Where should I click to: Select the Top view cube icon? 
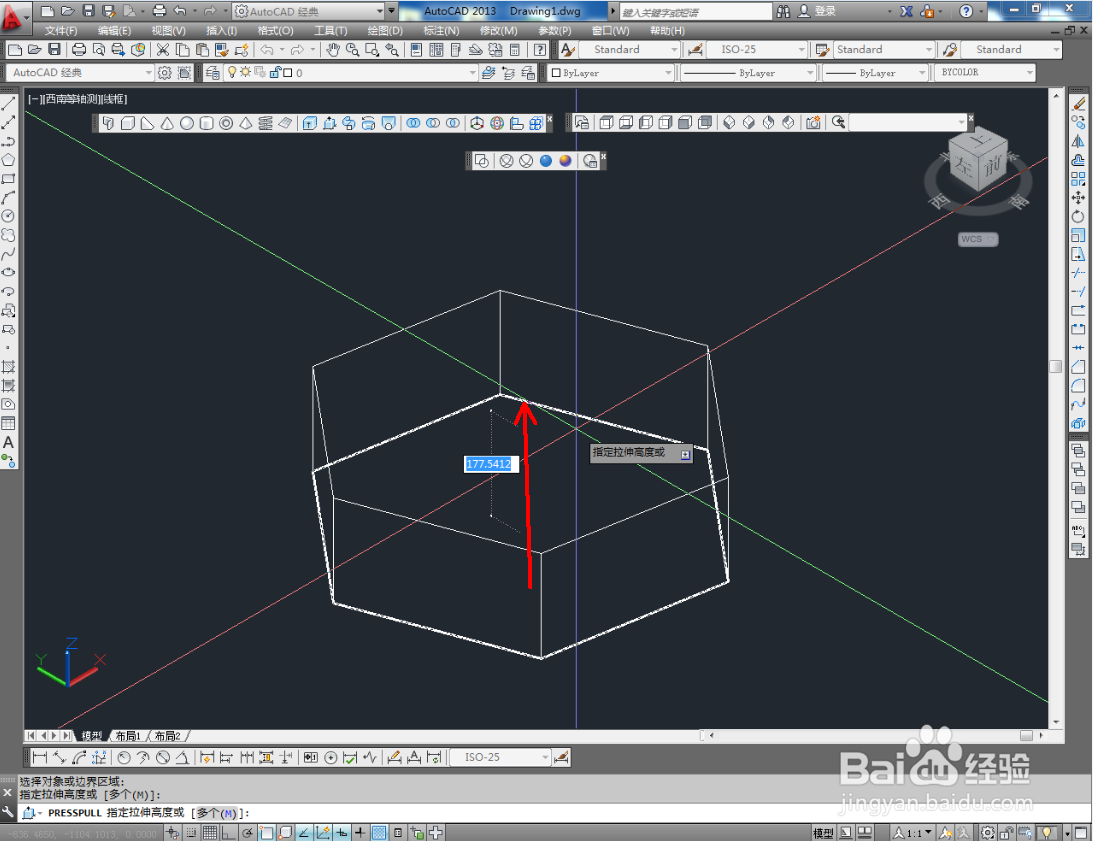pyautogui.click(x=606, y=123)
